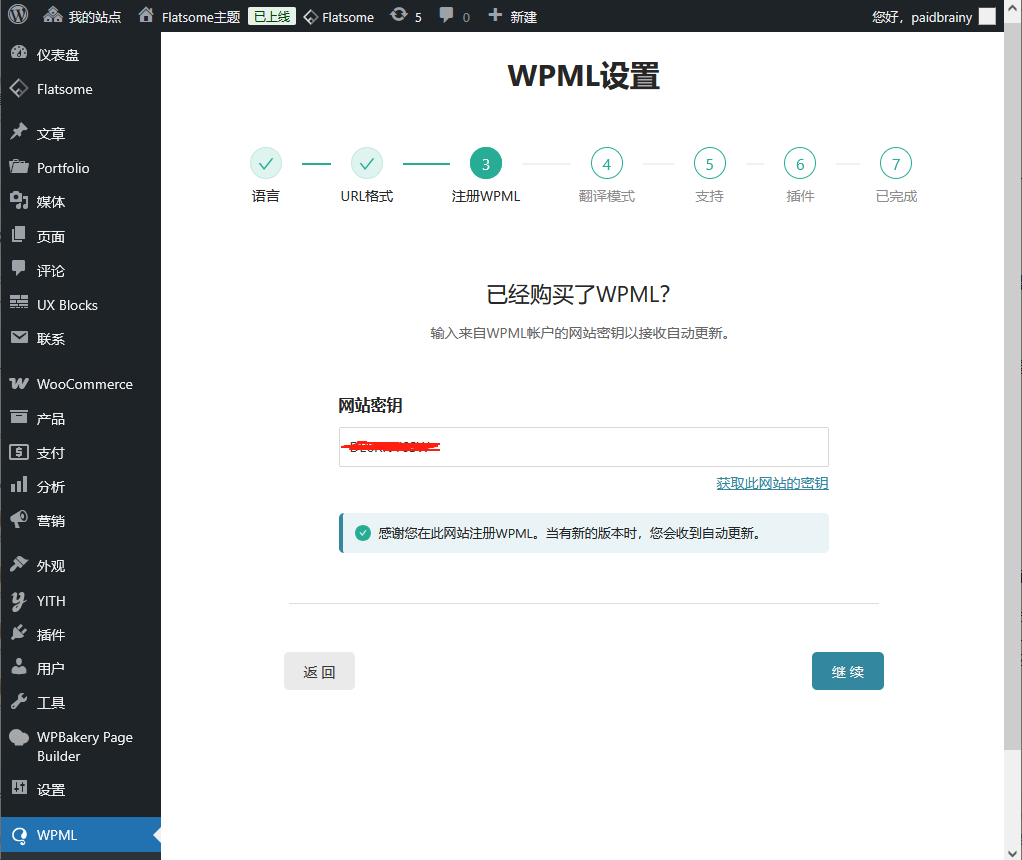Click the user avatar next to paidbrainy
This screenshot has height=860, width=1022.
[987, 16]
